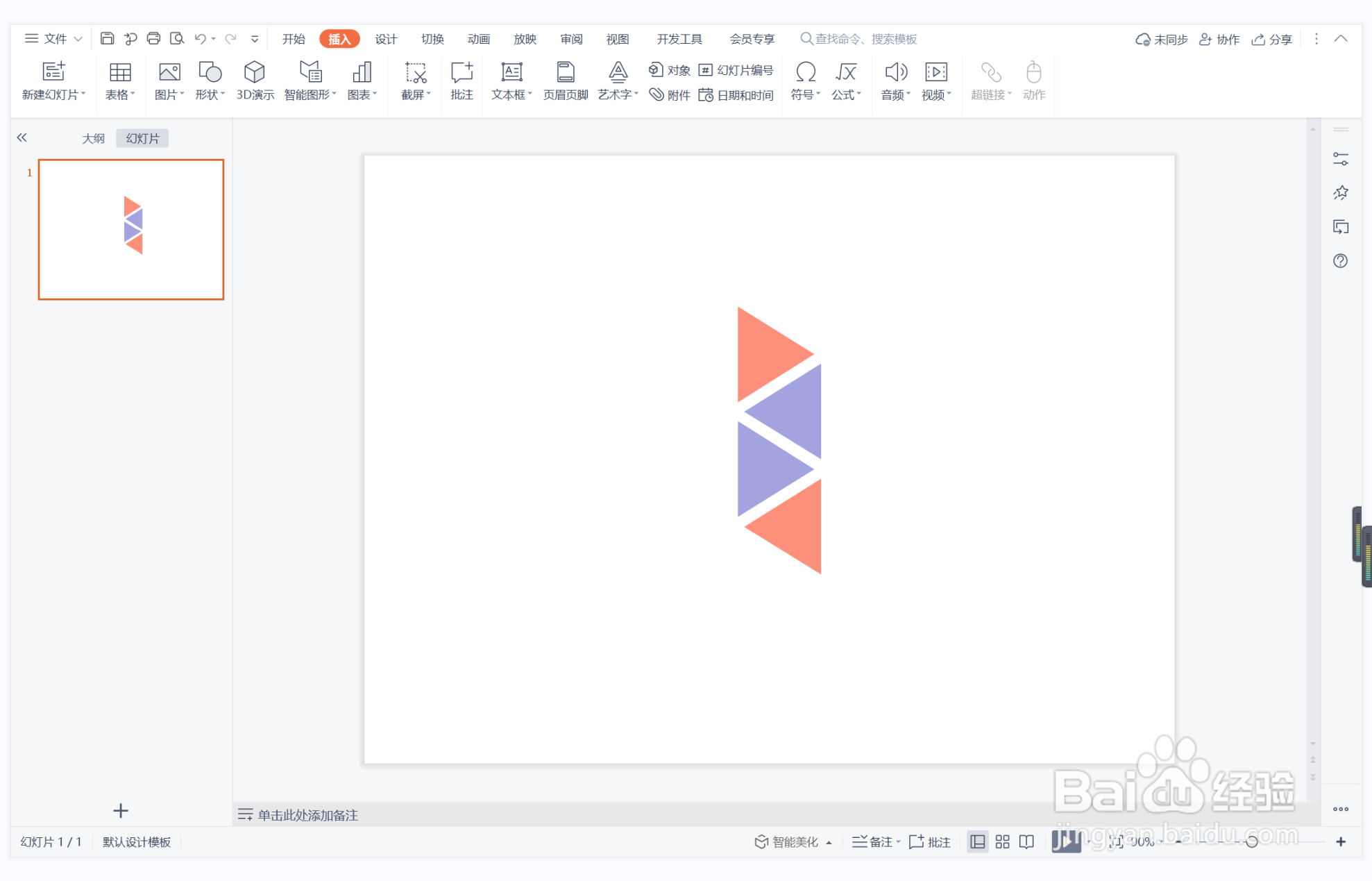Viewport: 1372px width, 881px height.
Task: Insert 日期和时间 date and time
Action: coord(736,95)
